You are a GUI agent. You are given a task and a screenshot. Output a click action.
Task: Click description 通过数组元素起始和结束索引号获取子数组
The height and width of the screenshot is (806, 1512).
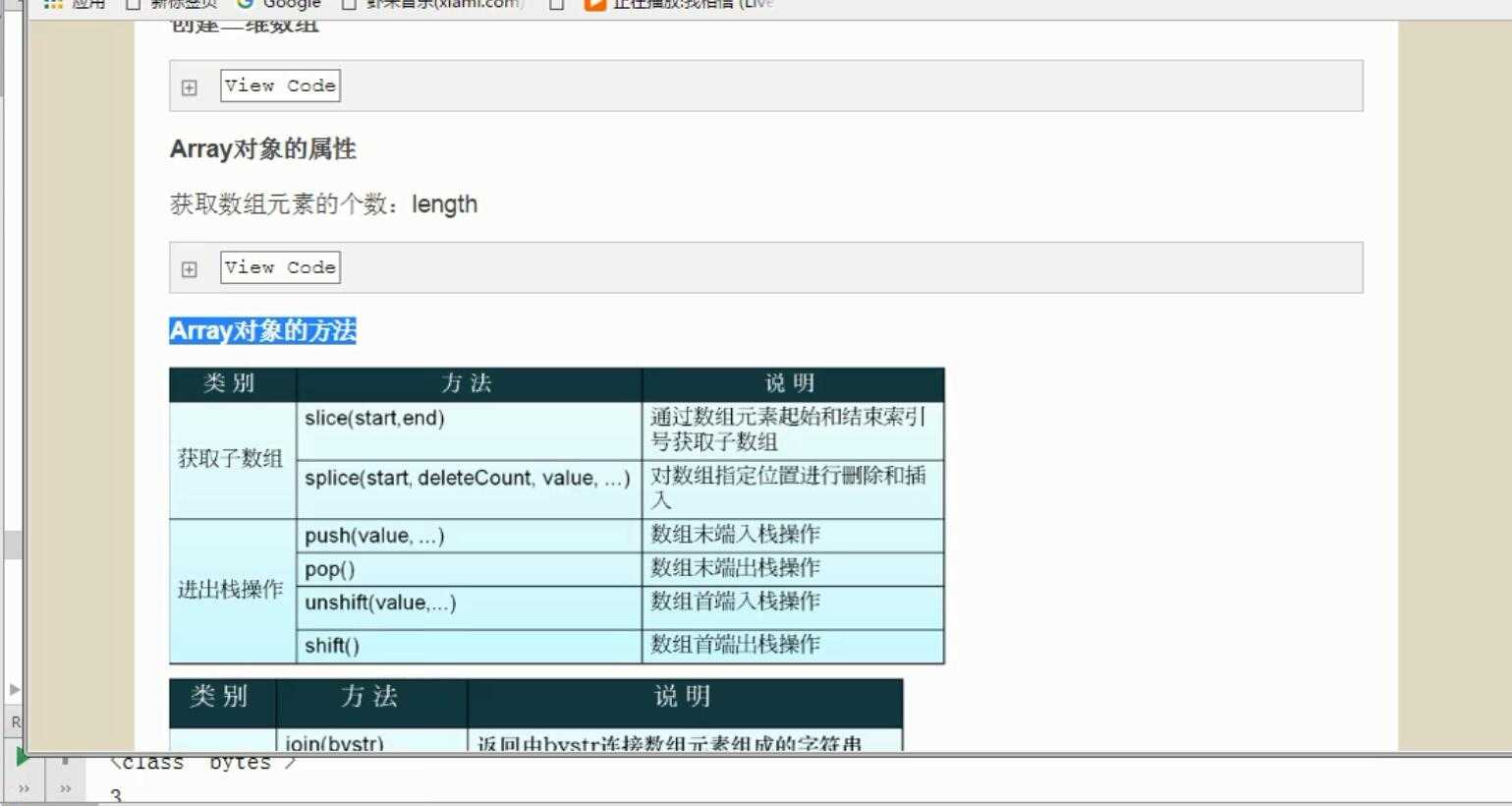pyautogui.click(x=788, y=430)
